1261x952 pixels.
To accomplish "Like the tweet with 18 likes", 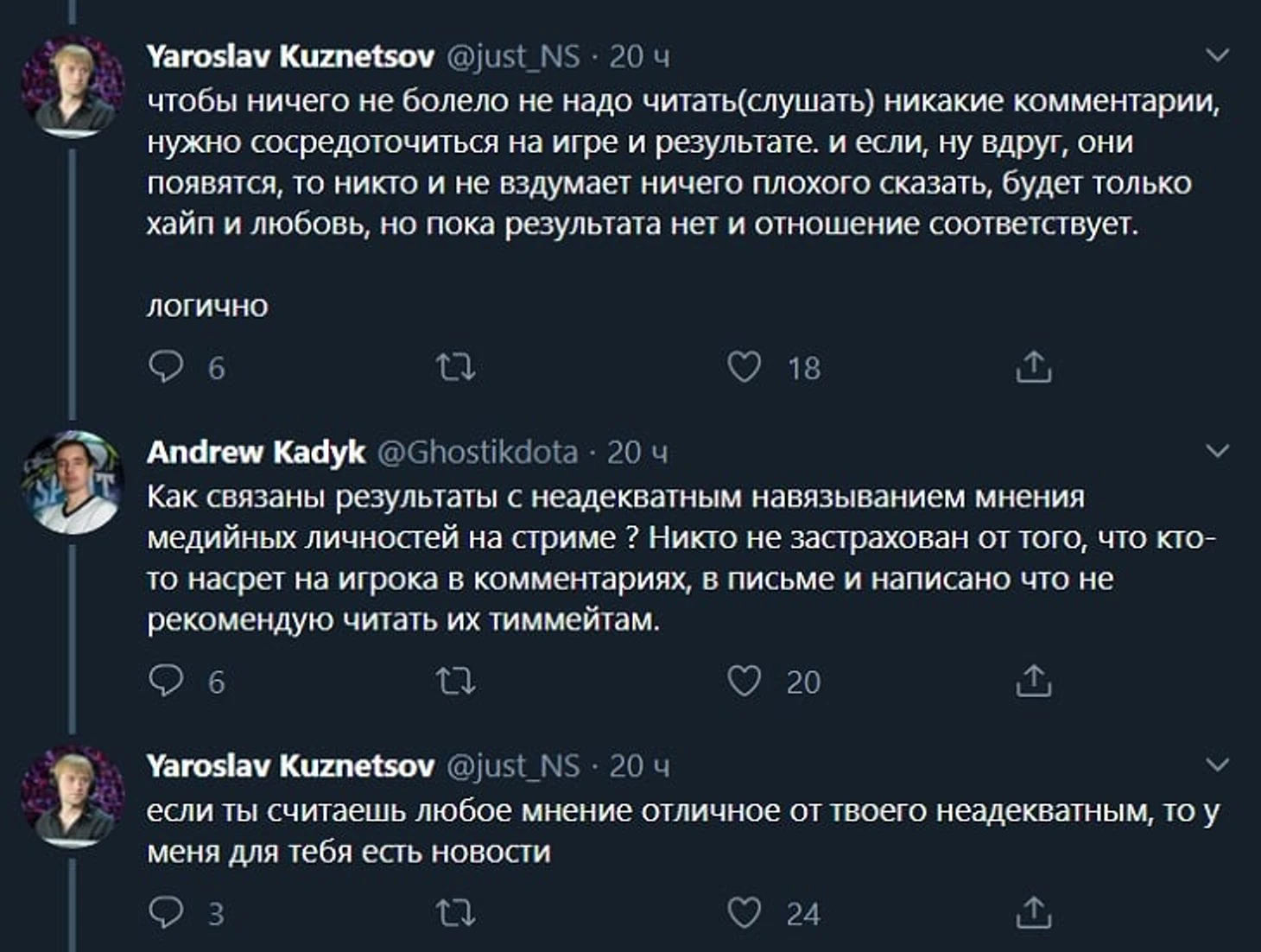I will click(744, 367).
